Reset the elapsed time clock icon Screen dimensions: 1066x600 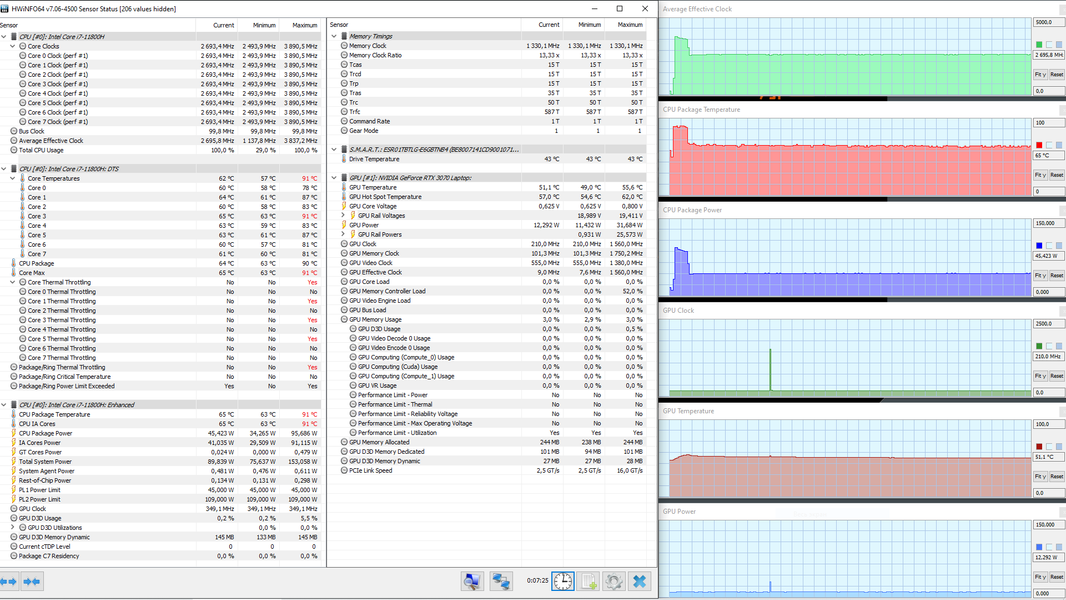point(562,582)
